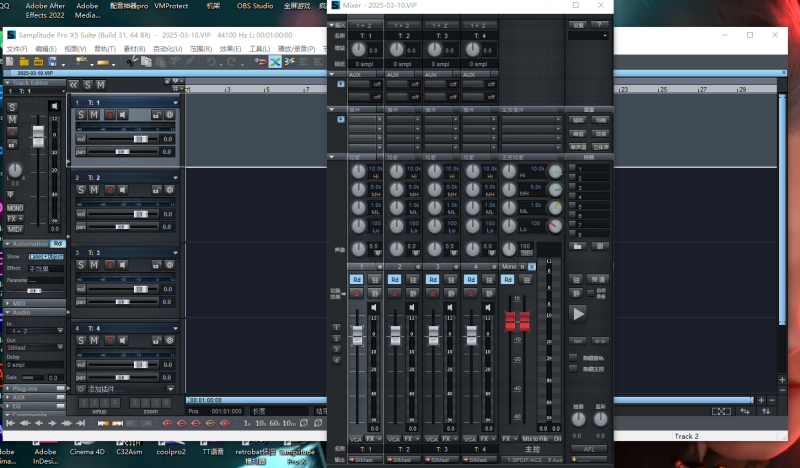
Task: Jump to project end in transport bar
Action: point(81,423)
